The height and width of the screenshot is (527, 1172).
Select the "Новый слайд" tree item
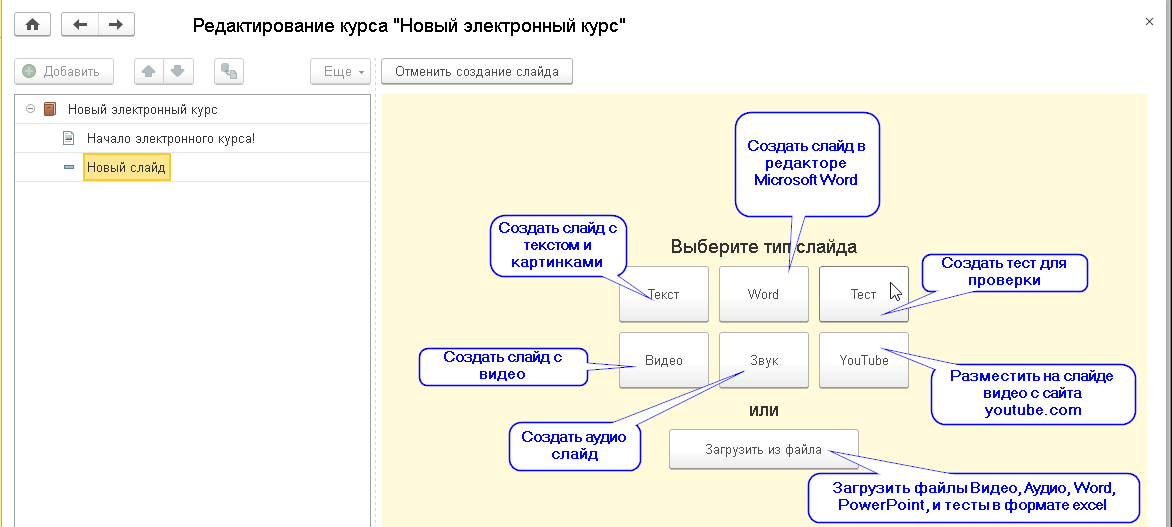(126, 167)
